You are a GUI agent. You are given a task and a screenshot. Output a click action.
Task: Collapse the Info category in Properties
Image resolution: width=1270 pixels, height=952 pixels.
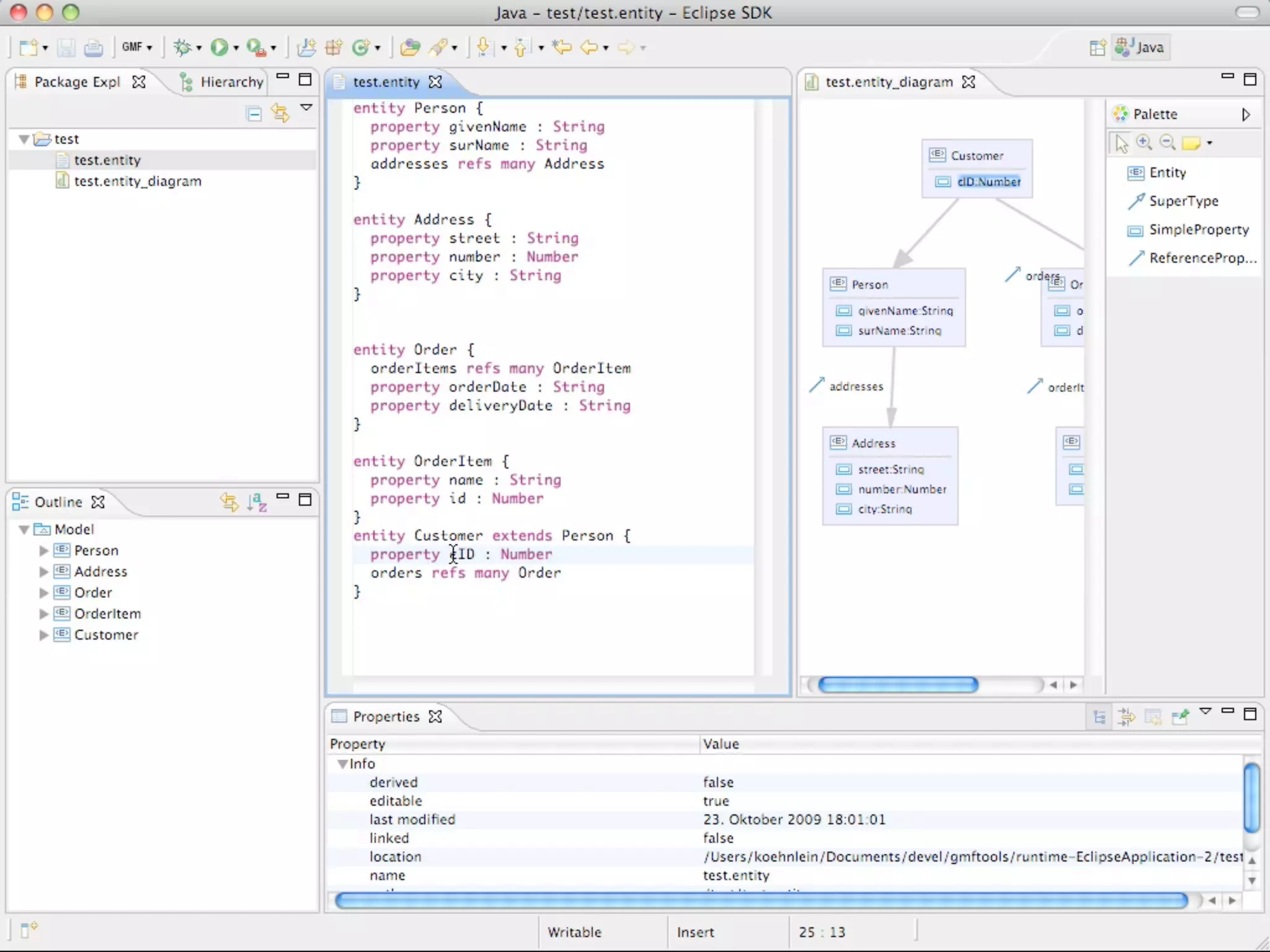tap(342, 764)
